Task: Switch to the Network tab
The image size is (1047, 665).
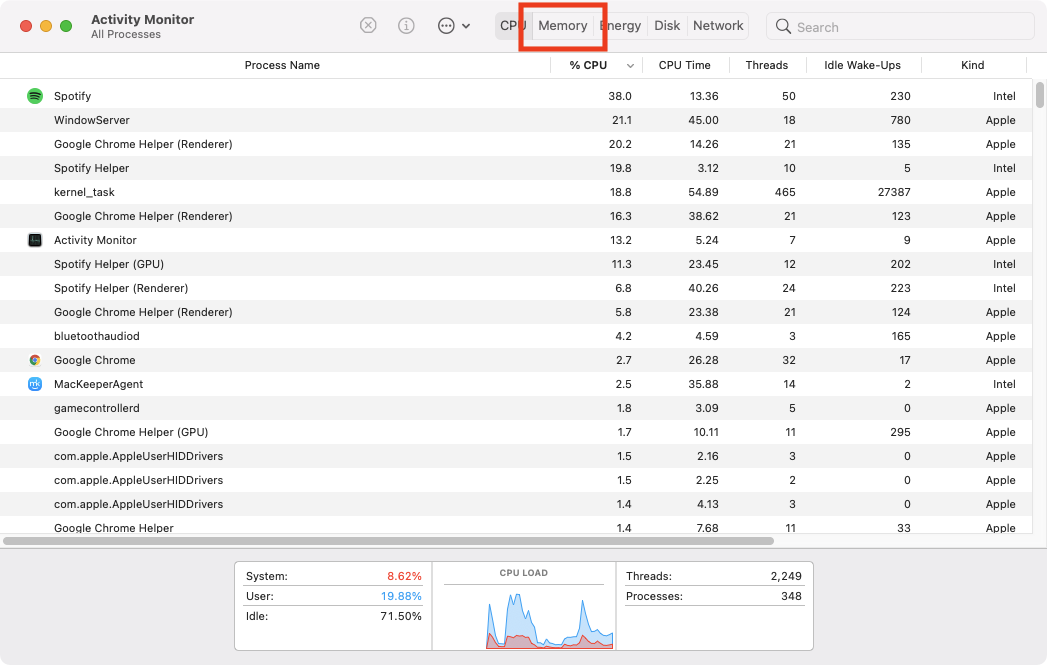Action: pyautogui.click(x=718, y=25)
